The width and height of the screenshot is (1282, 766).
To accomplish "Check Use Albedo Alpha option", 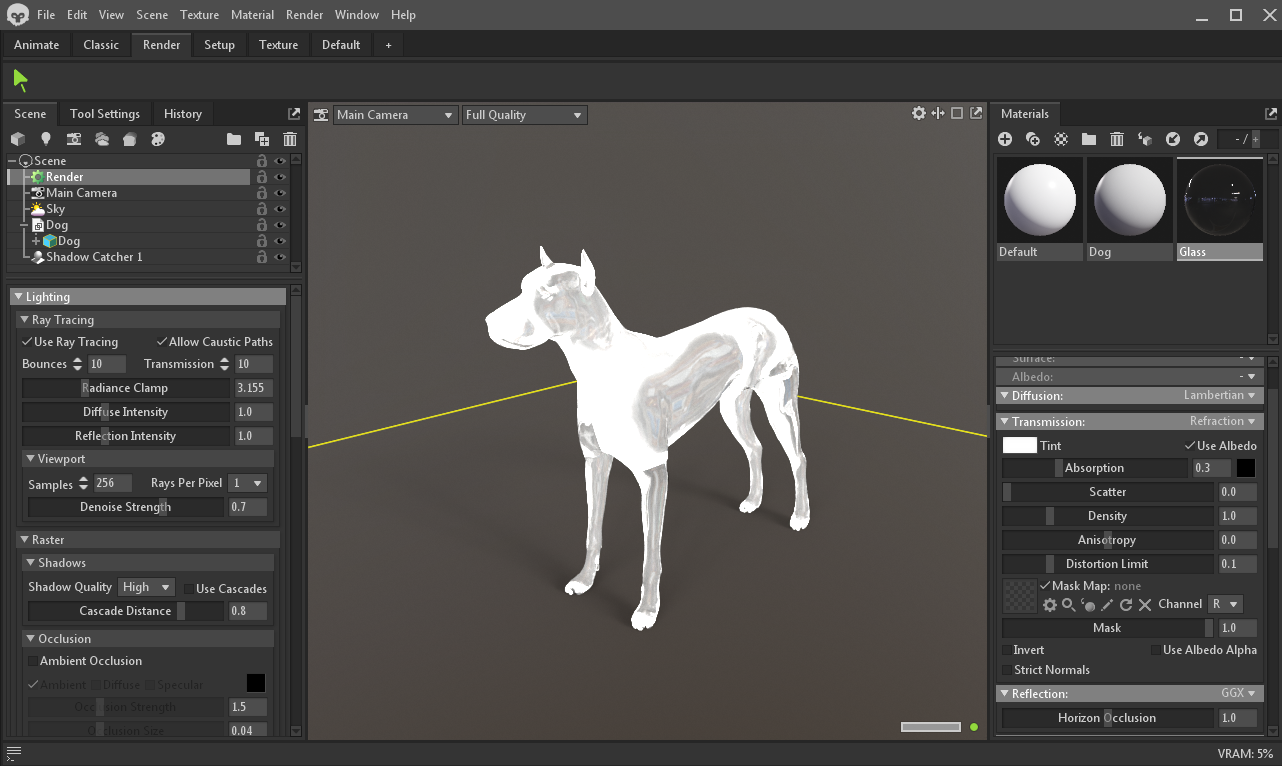I will pyautogui.click(x=1156, y=650).
